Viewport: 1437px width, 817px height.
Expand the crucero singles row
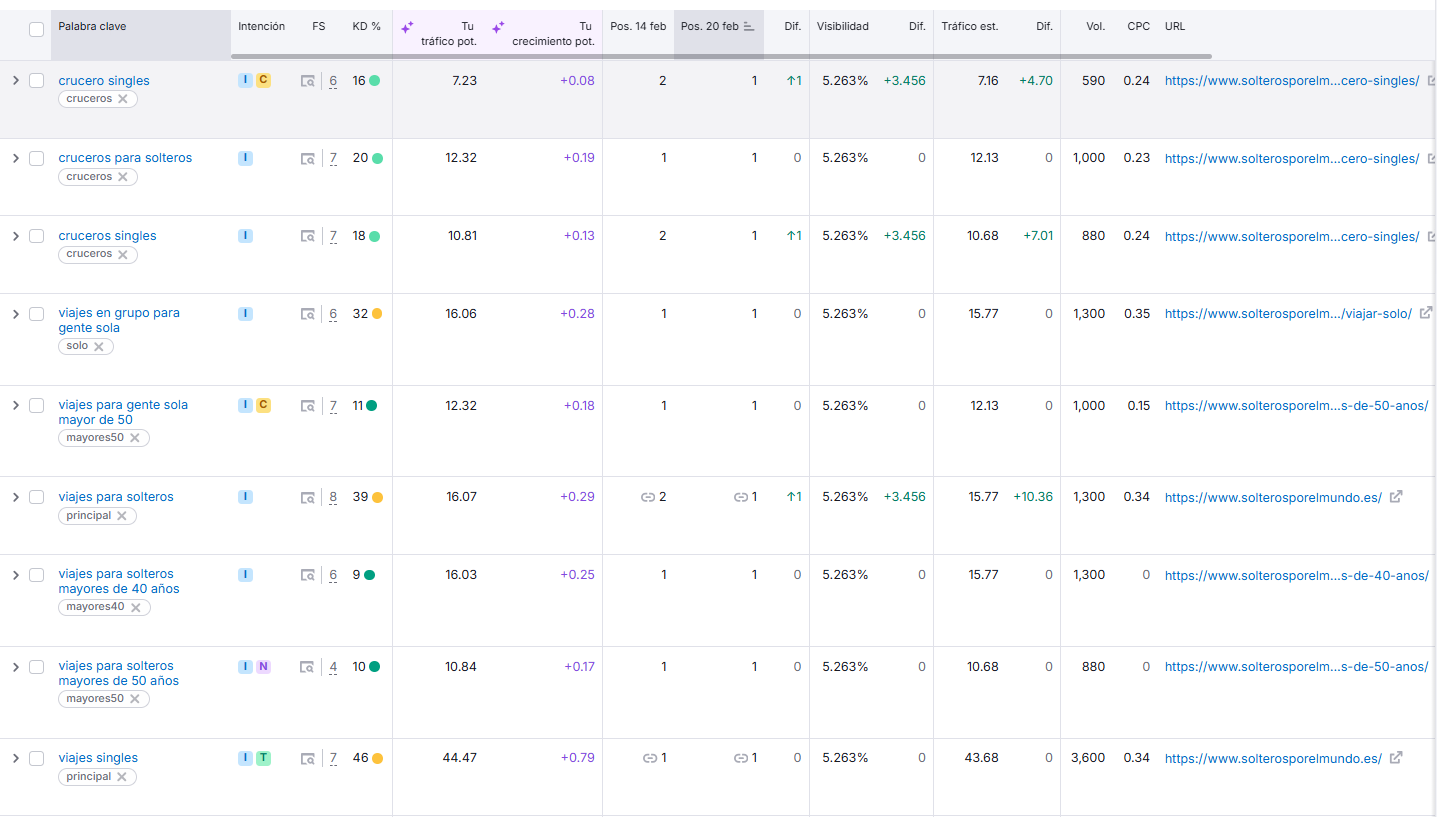tap(15, 80)
